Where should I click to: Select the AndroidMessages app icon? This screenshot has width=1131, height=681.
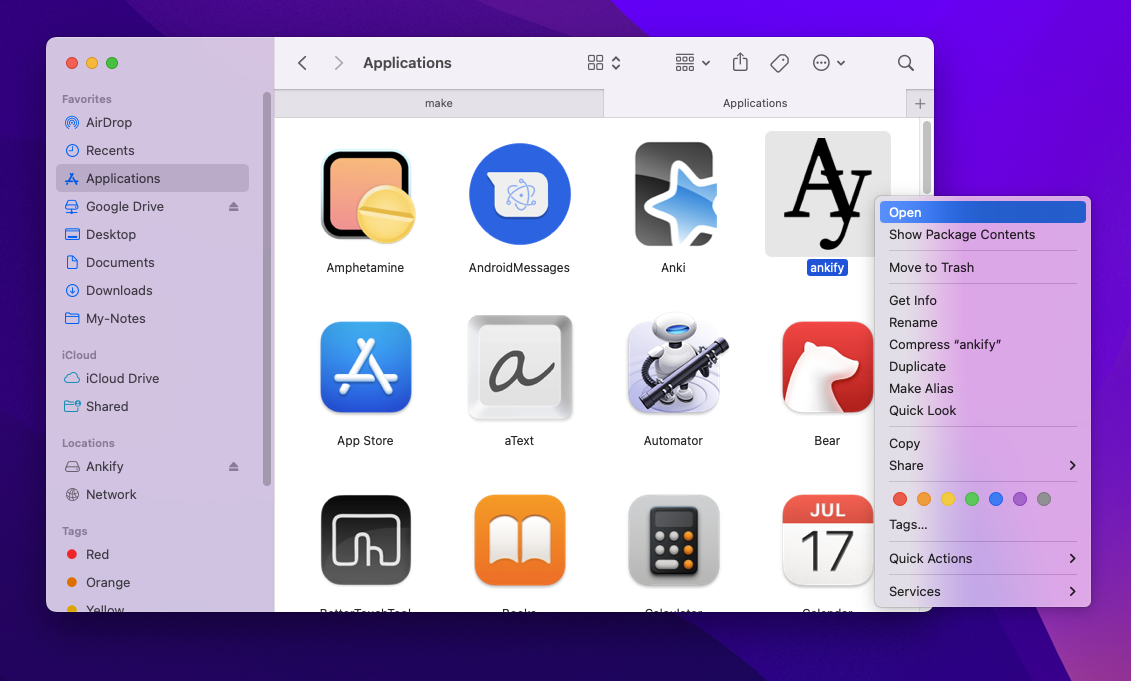(519, 194)
